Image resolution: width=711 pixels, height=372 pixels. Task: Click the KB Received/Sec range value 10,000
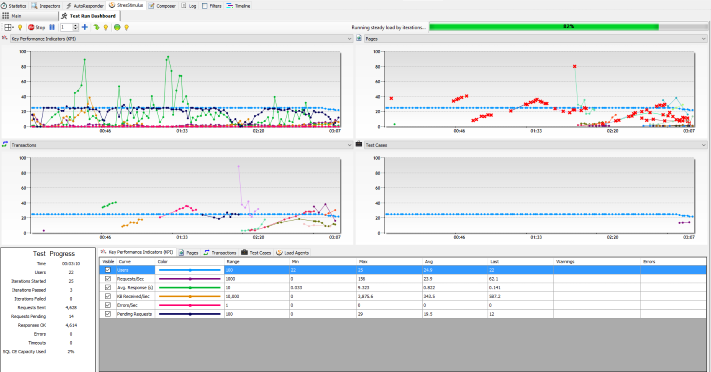click(232, 296)
